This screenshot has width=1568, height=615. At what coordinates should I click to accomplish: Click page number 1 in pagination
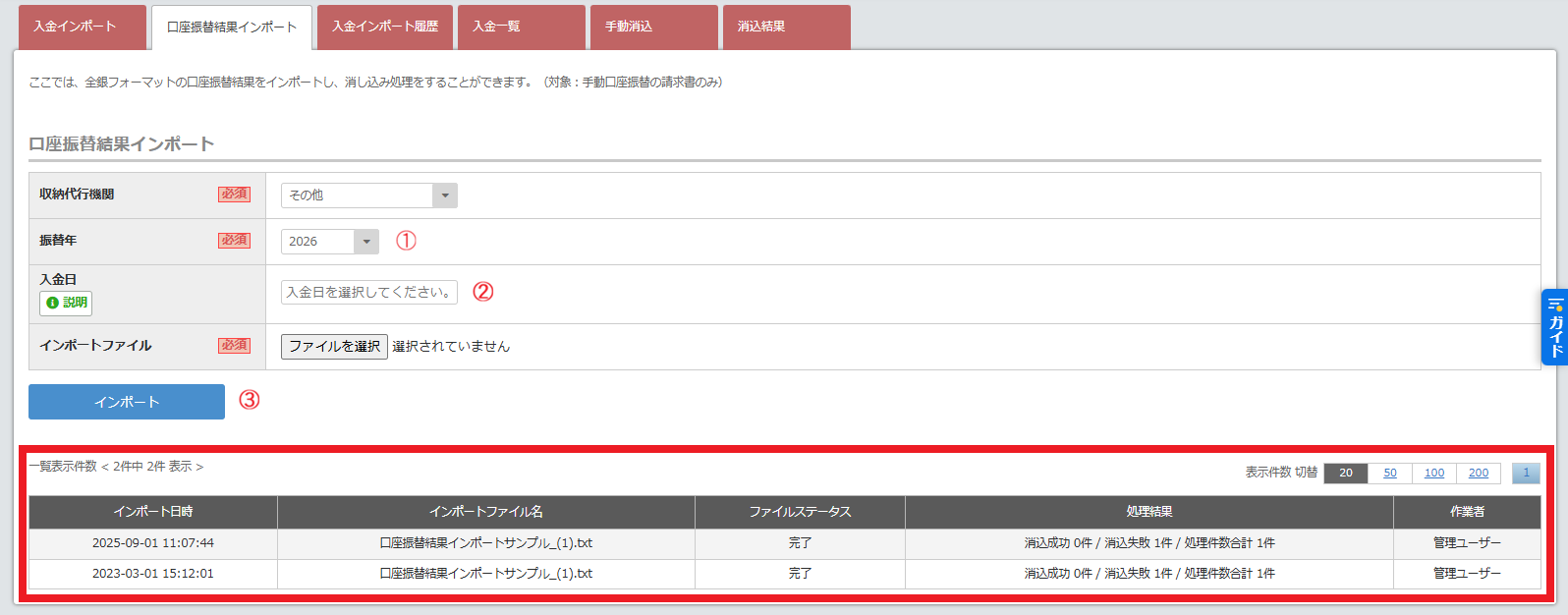pyautogui.click(x=1525, y=474)
